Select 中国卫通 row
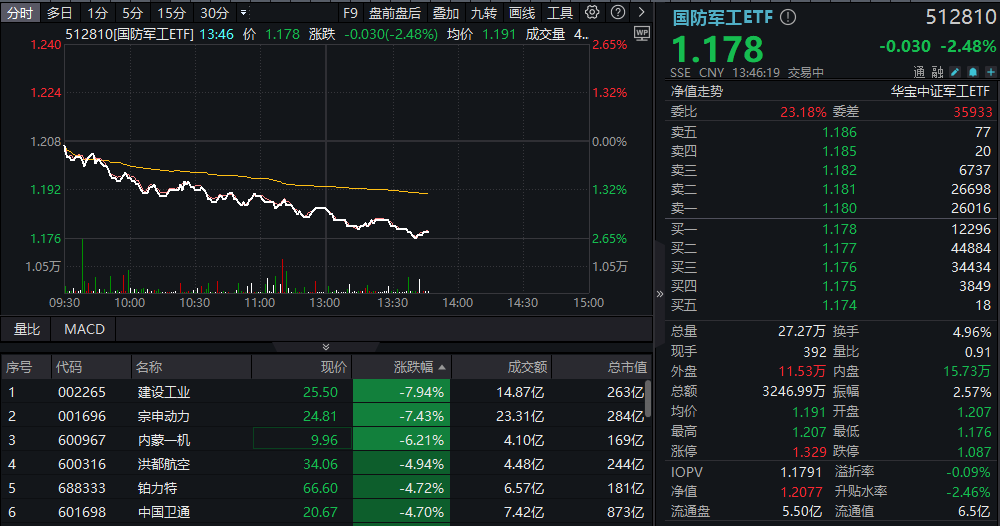 (x=324, y=512)
